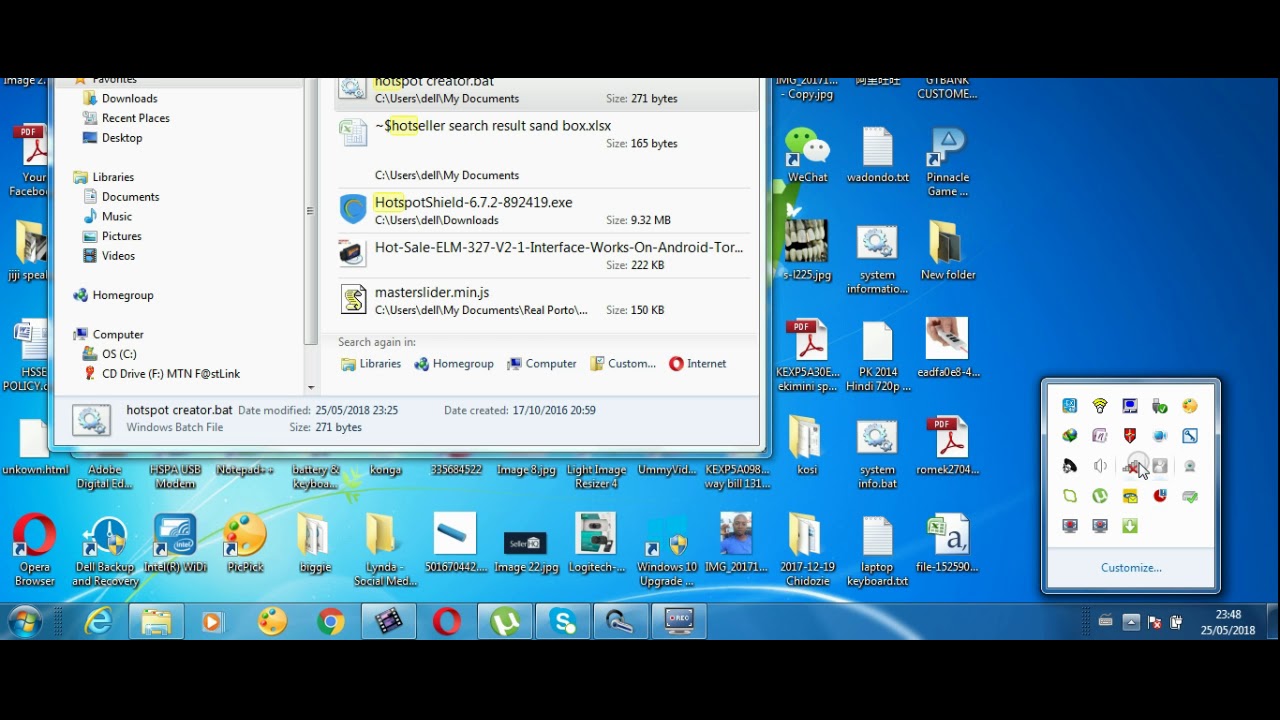Select Documents library
Image resolution: width=1280 pixels, height=720 pixels.
pos(130,197)
